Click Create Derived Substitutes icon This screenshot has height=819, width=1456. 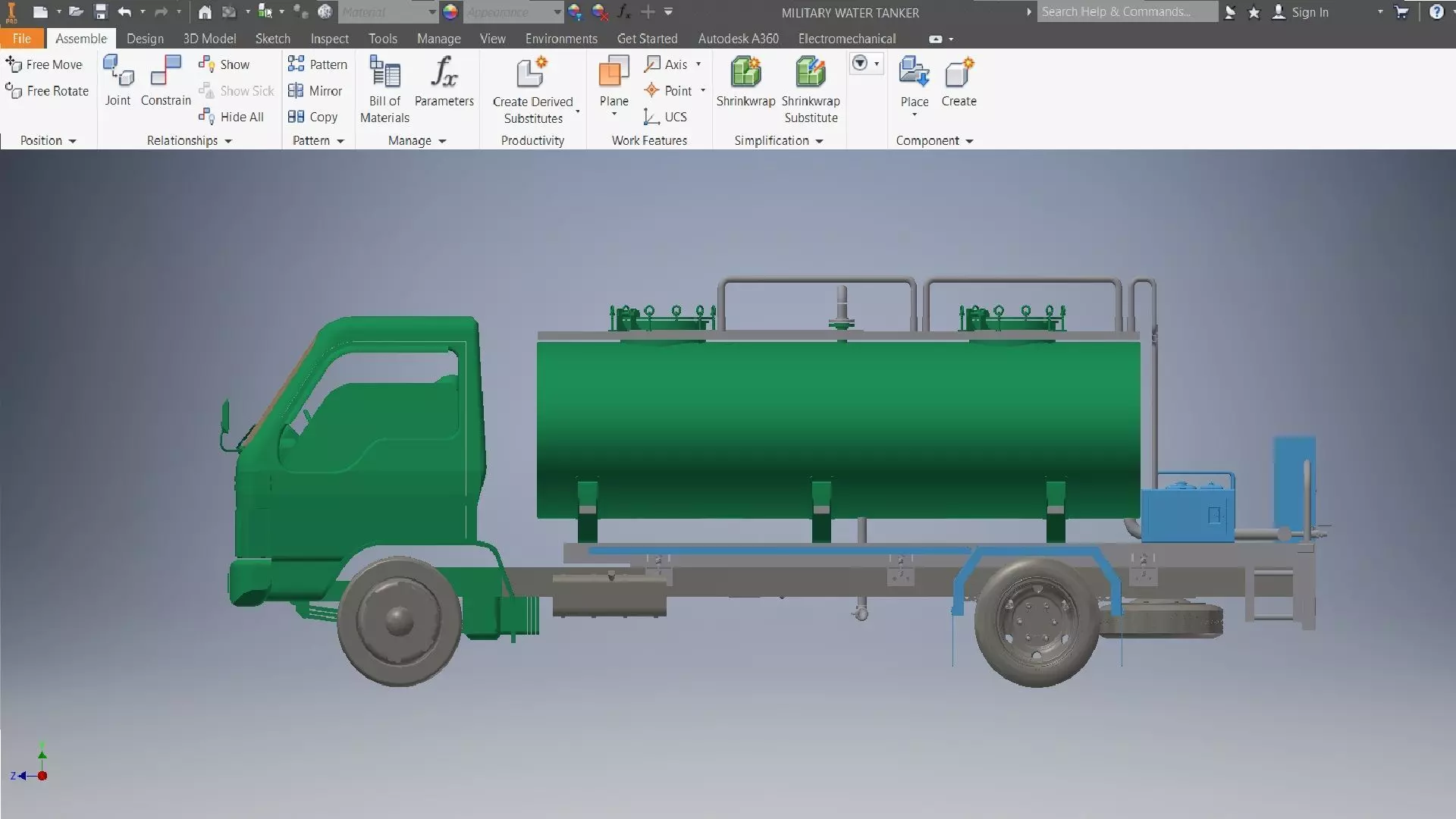(x=532, y=73)
